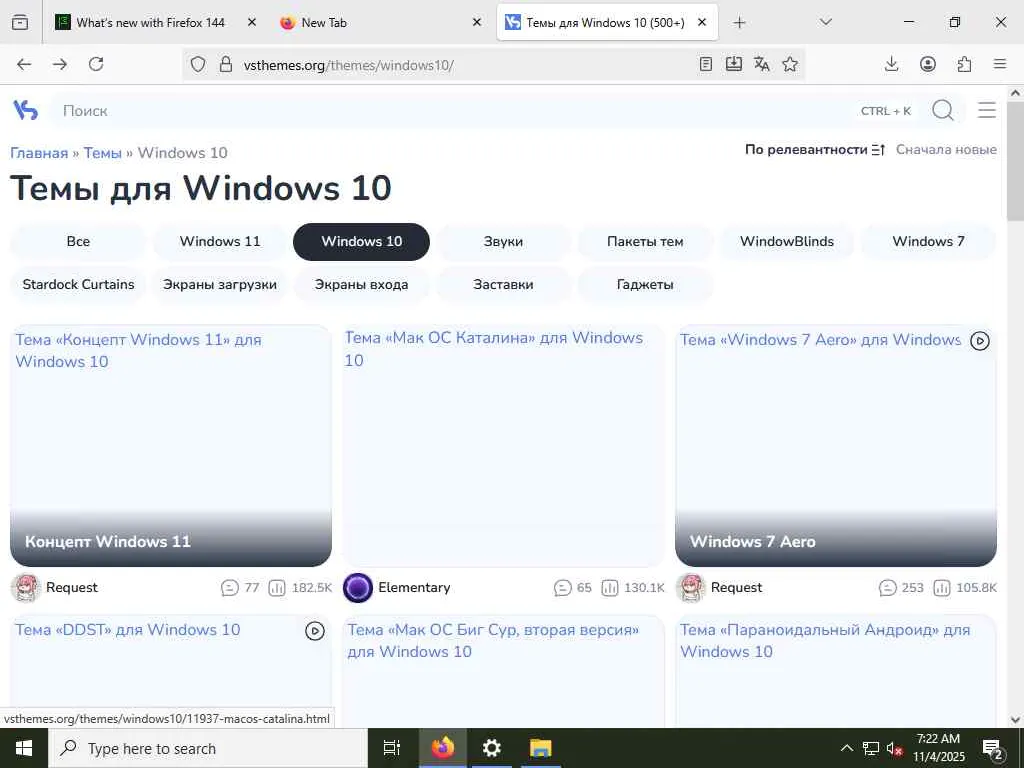Click the views stats icon showing 130.1K
Viewport: 1024px width, 768px height.
click(x=609, y=588)
